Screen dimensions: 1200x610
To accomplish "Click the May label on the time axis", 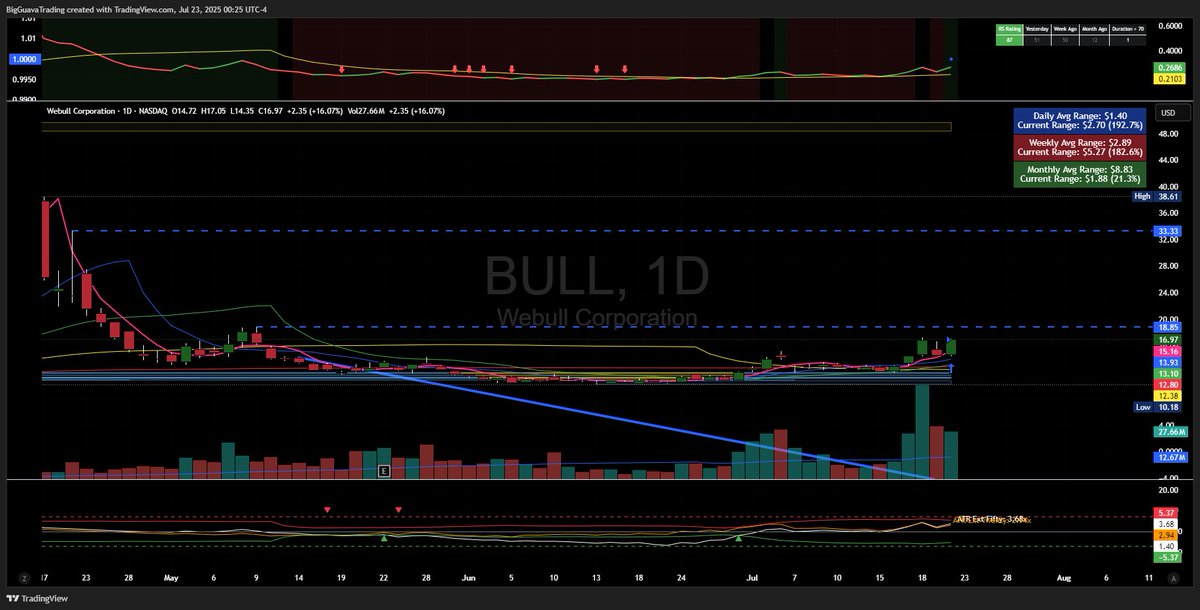I will pyautogui.click(x=170, y=578).
